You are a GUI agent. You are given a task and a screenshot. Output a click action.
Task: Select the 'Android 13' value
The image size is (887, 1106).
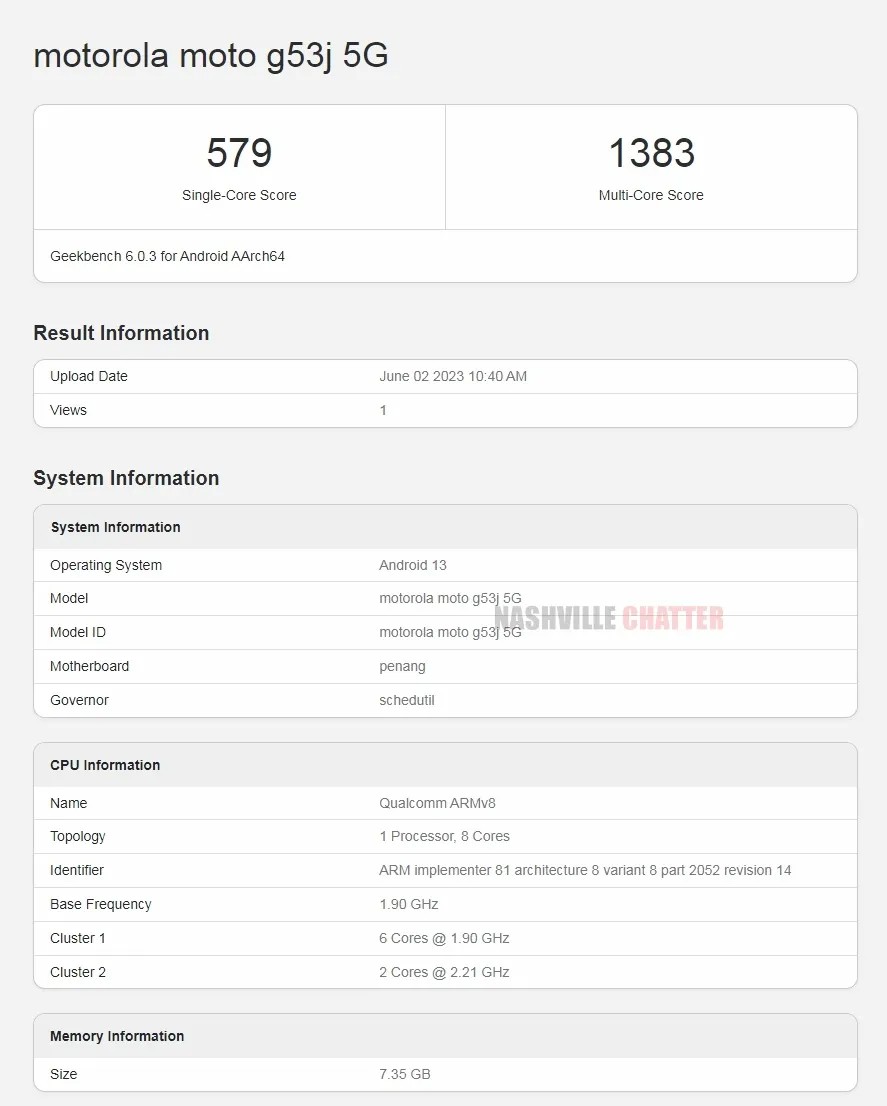(x=413, y=565)
